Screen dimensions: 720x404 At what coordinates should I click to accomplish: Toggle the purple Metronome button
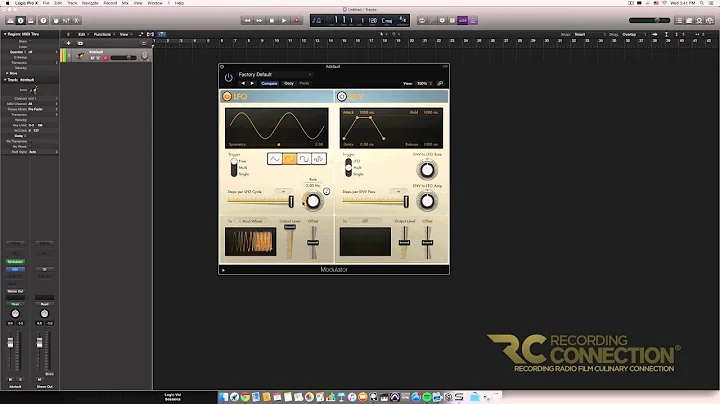click(473, 20)
